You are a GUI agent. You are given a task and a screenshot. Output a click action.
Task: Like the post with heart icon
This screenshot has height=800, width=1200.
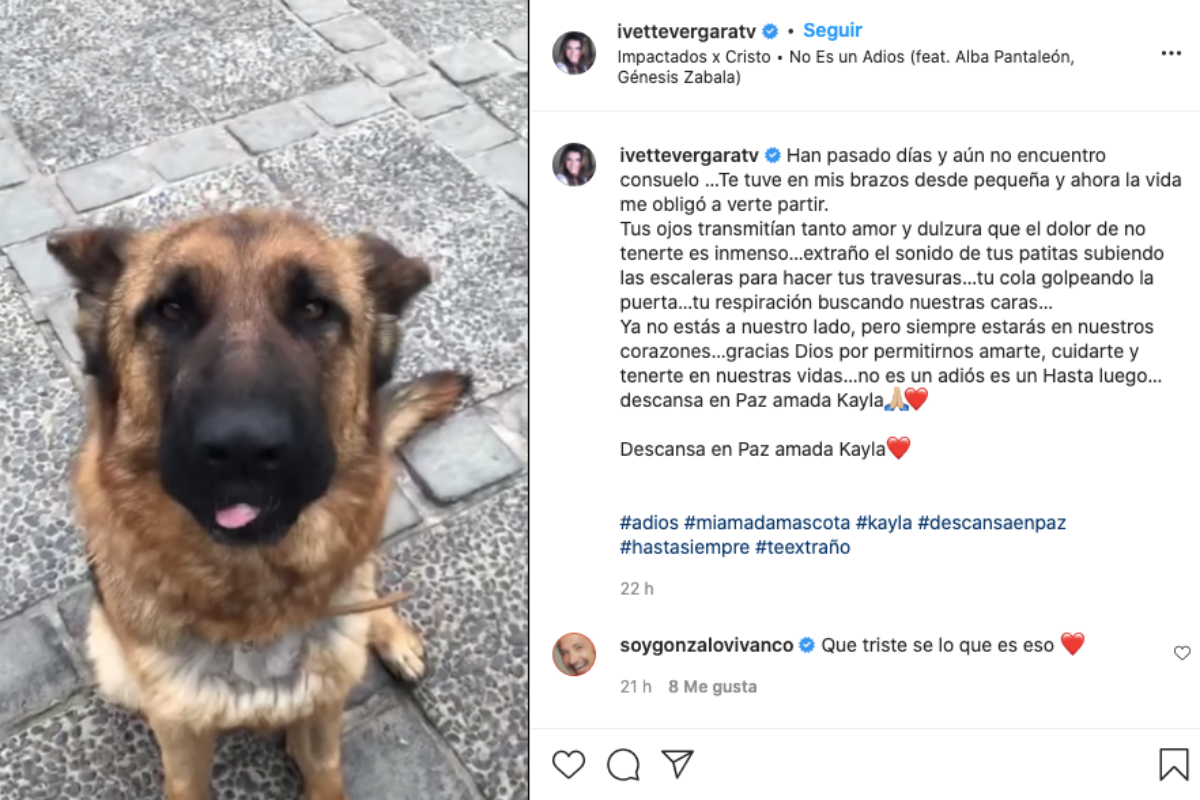(x=569, y=764)
